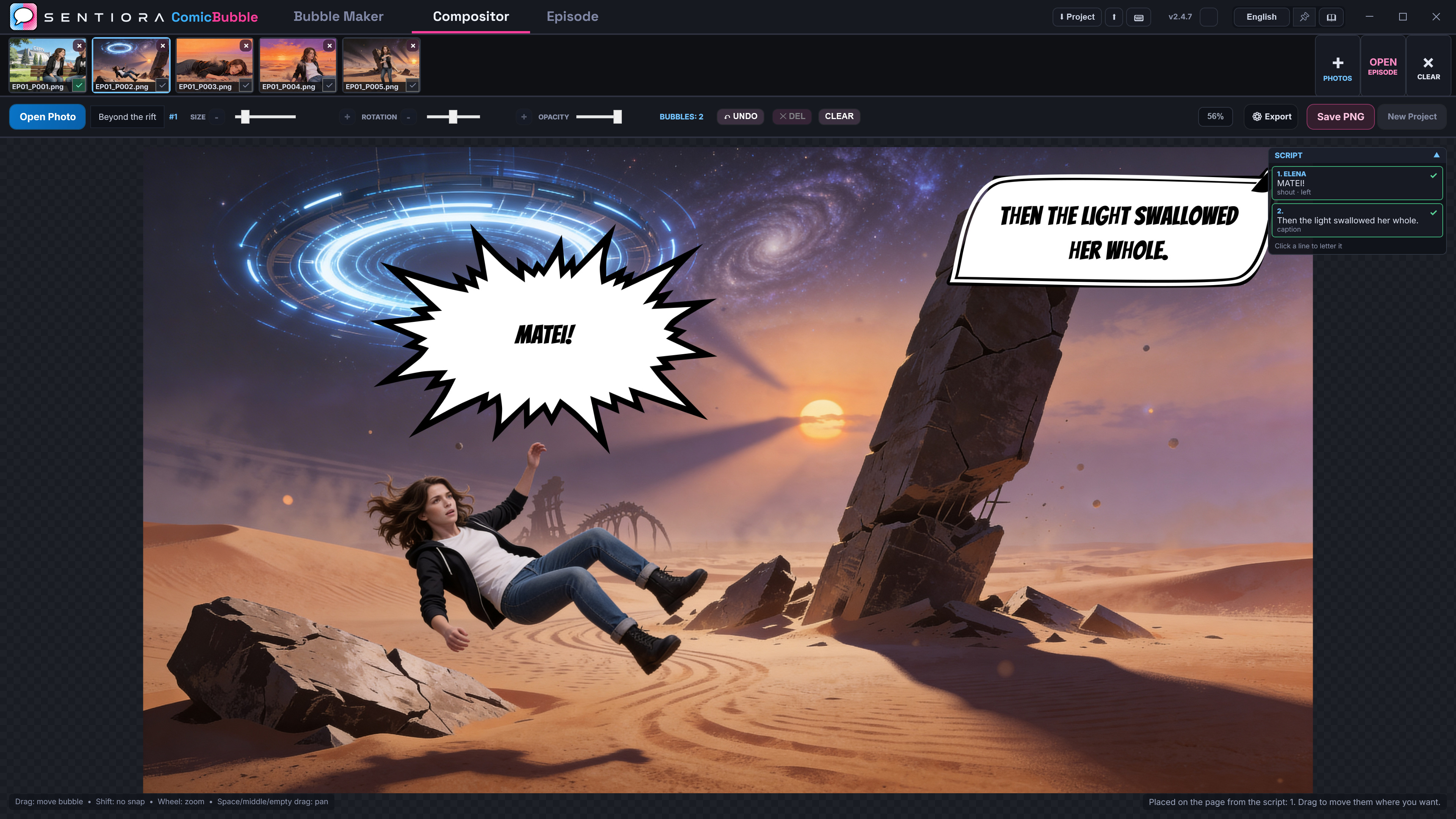Viewport: 1456px width, 819px height.
Task: Click the ROTATION slider handle
Action: tap(453, 116)
